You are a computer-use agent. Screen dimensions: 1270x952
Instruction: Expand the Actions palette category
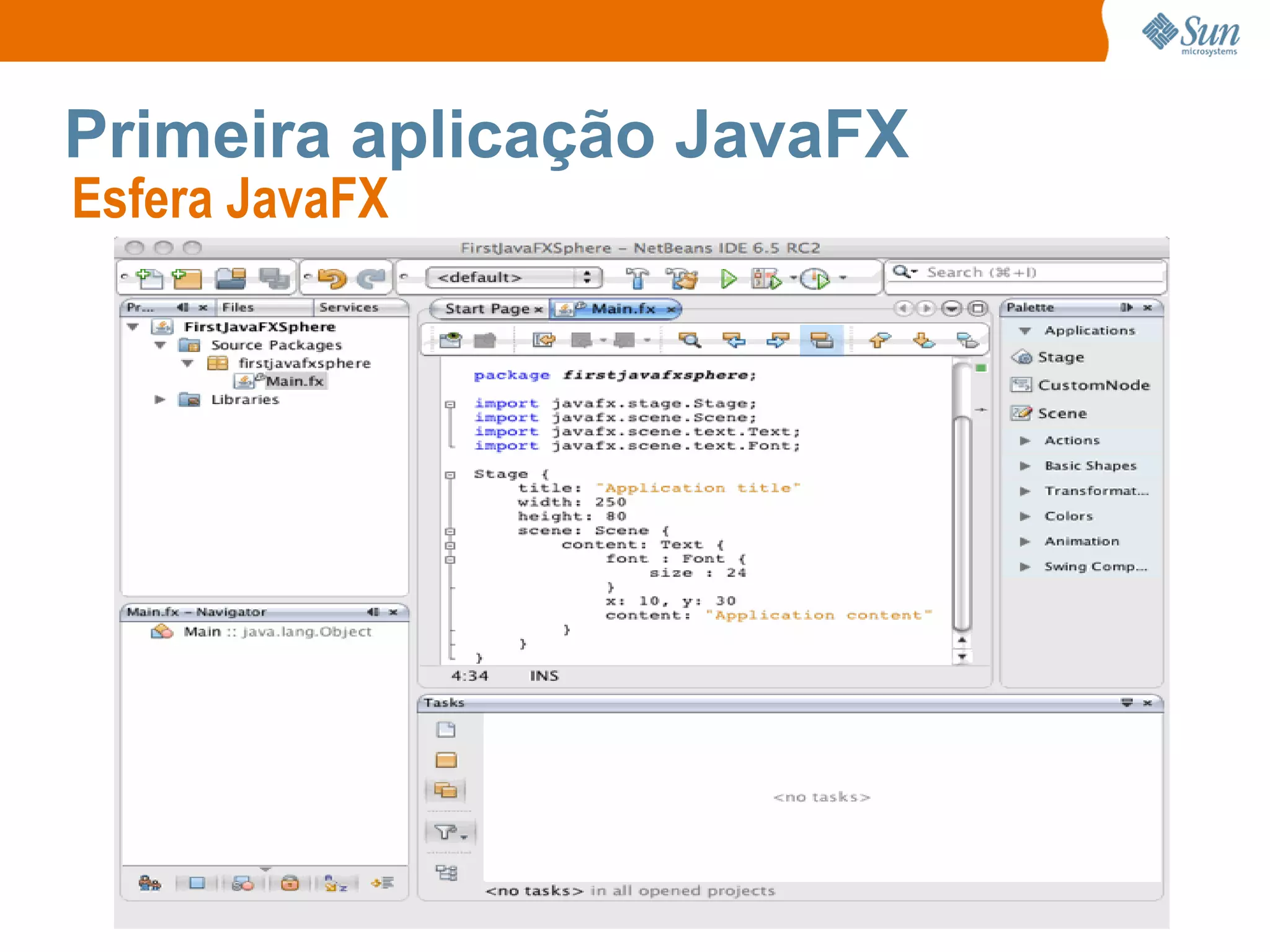click(x=1025, y=441)
